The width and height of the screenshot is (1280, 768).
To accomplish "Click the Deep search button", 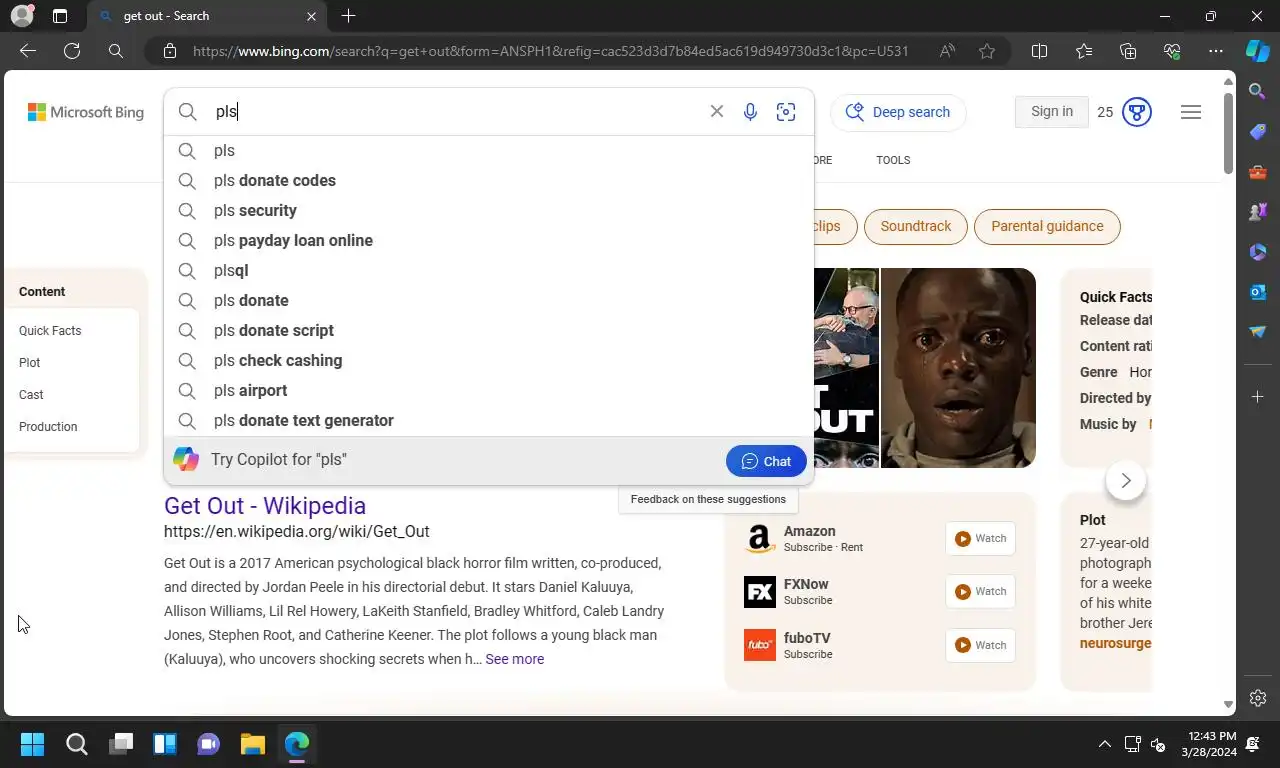I will coord(898,112).
